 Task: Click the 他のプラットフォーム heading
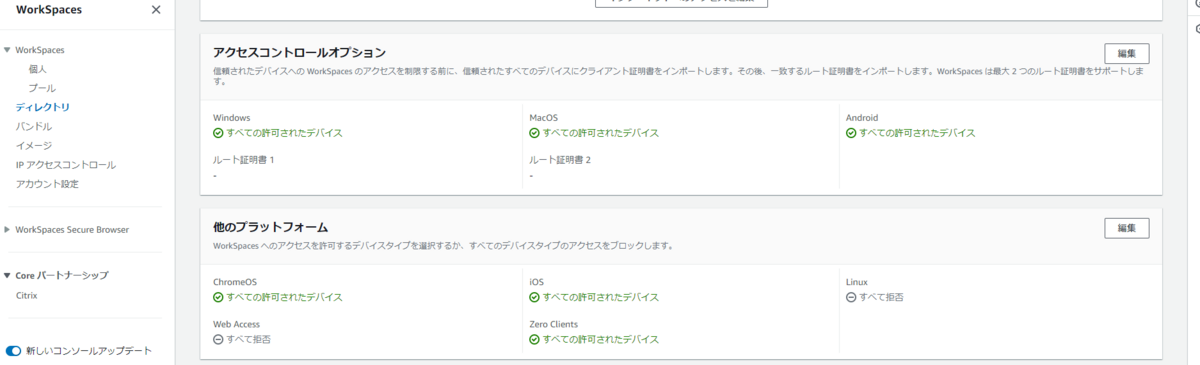point(270,227)
